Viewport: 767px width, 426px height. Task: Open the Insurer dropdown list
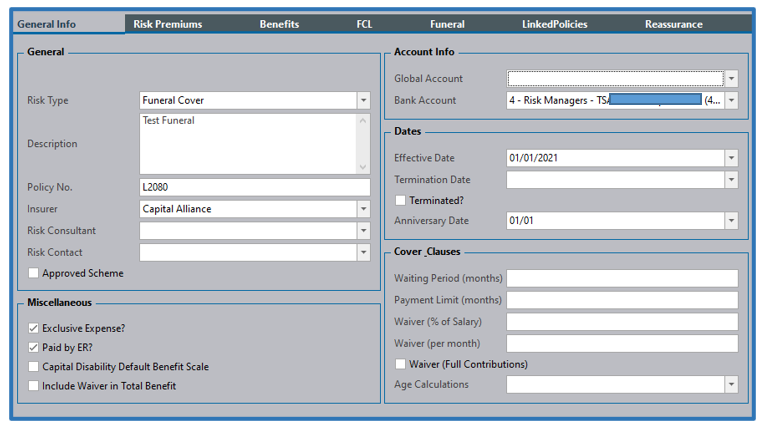[x=363, y=209]
